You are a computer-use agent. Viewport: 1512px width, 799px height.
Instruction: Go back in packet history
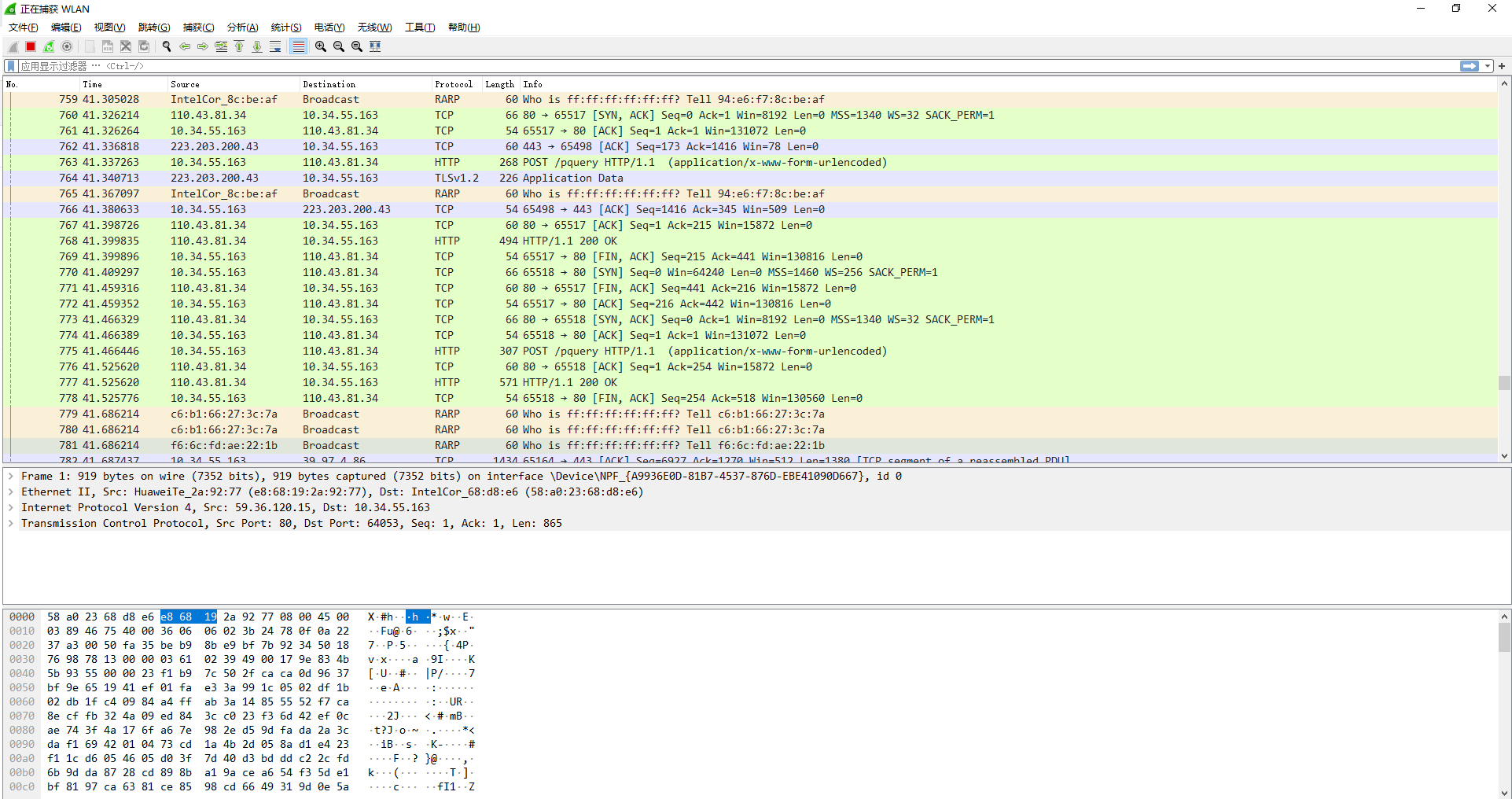point(185,46)
